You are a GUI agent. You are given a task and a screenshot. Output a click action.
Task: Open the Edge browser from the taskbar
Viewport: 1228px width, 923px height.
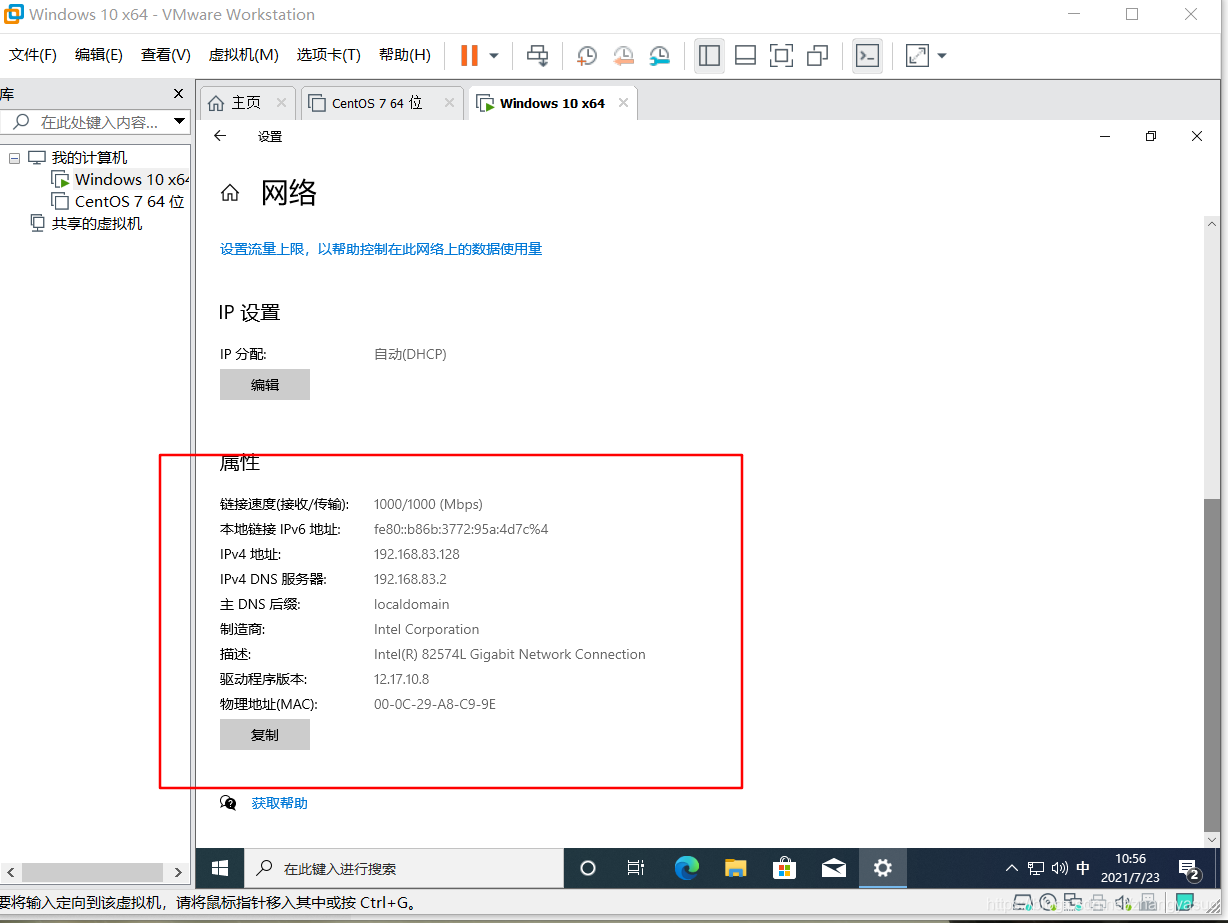click(x=686, y=868)
